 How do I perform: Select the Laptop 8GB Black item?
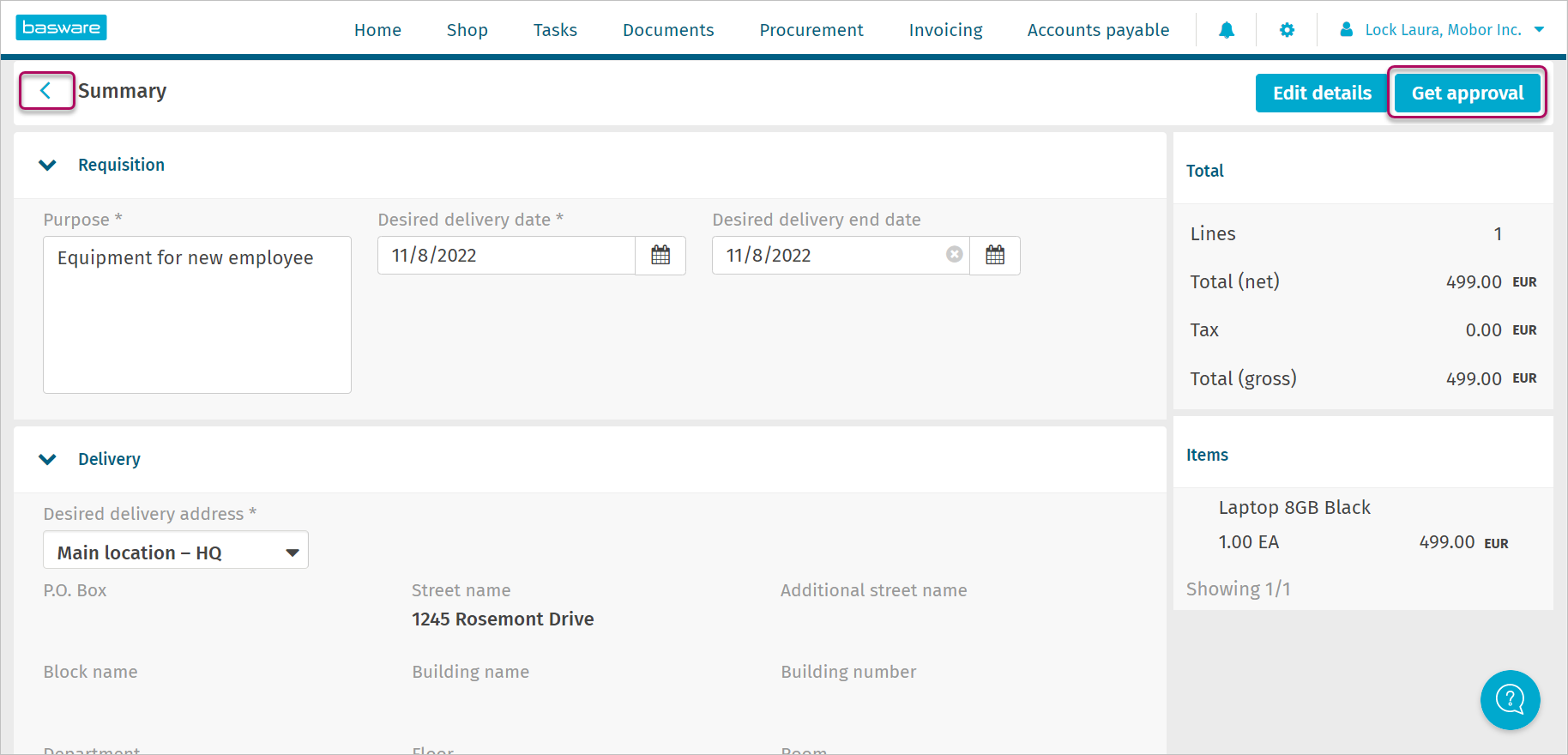(x=1294, y=507)
